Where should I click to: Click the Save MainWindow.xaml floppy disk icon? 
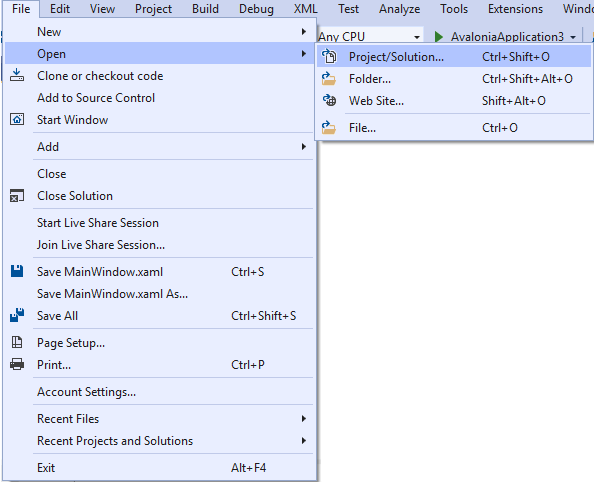17,271
